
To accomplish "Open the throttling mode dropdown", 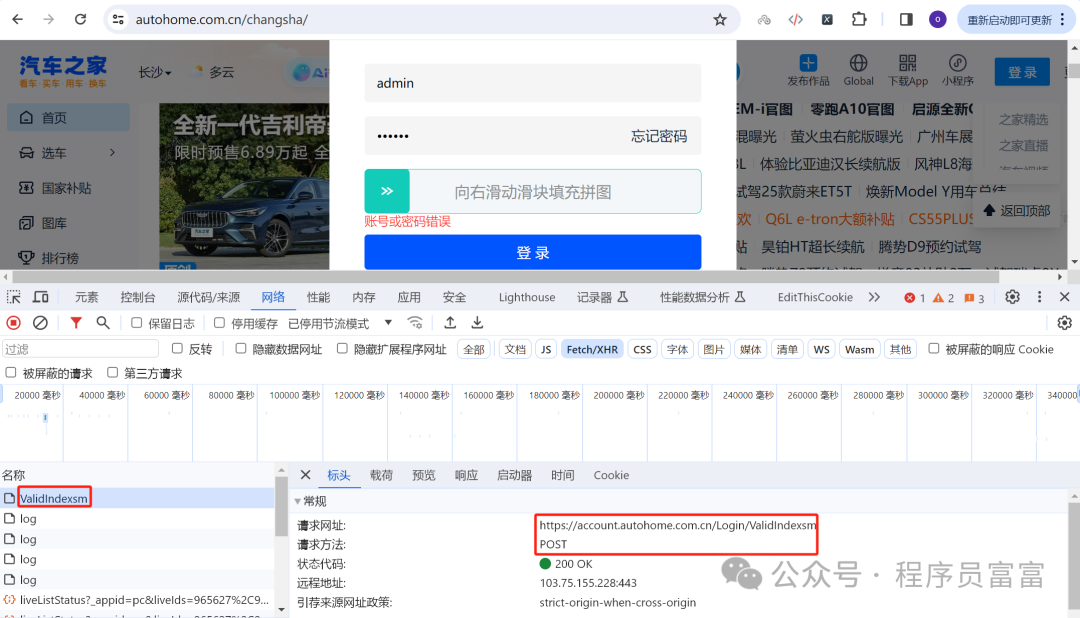I will 340,323.
